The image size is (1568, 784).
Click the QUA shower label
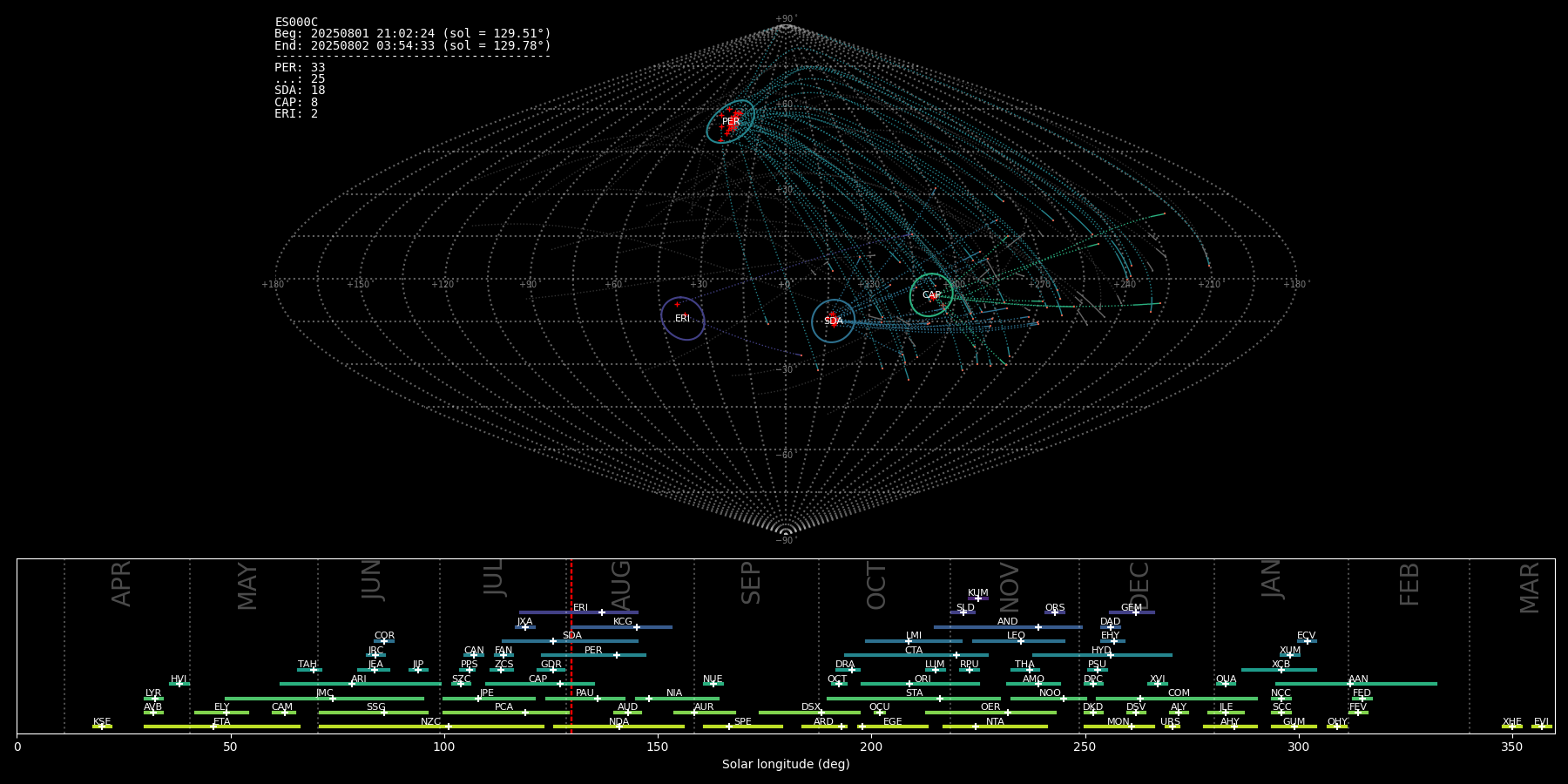[x=1226, y=679]
